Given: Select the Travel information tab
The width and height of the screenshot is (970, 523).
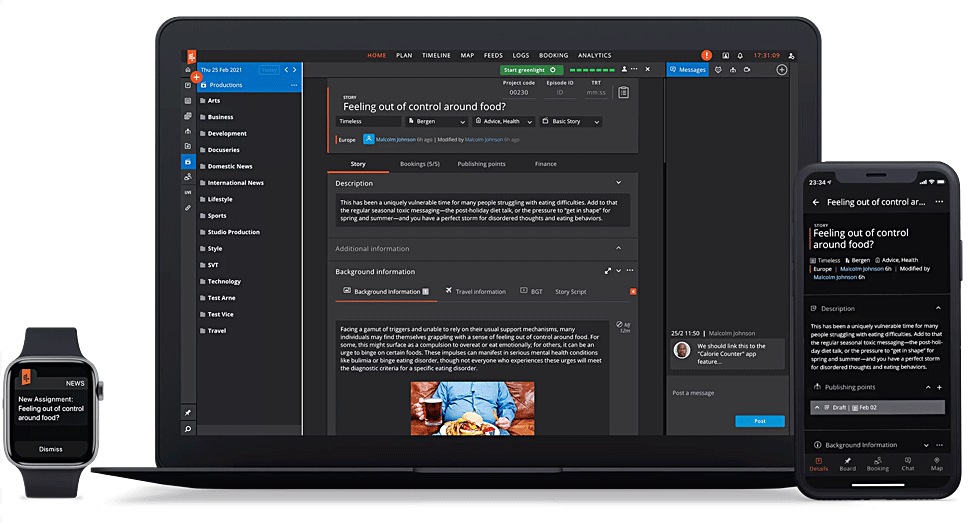Looking at the screenshot, I should coord(476,292).
